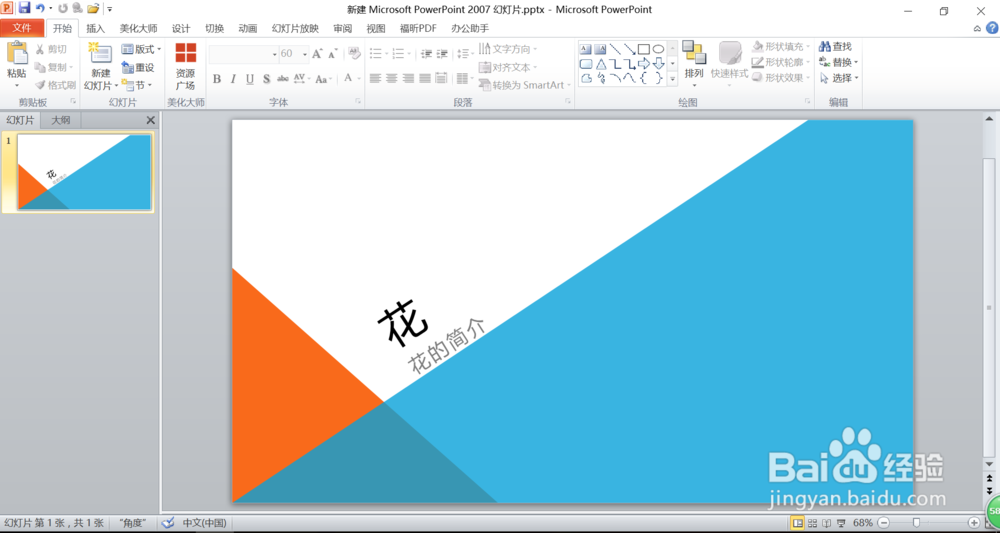Increase font size with the larger A icon
1000x533 pixels.
click(317, 54)
